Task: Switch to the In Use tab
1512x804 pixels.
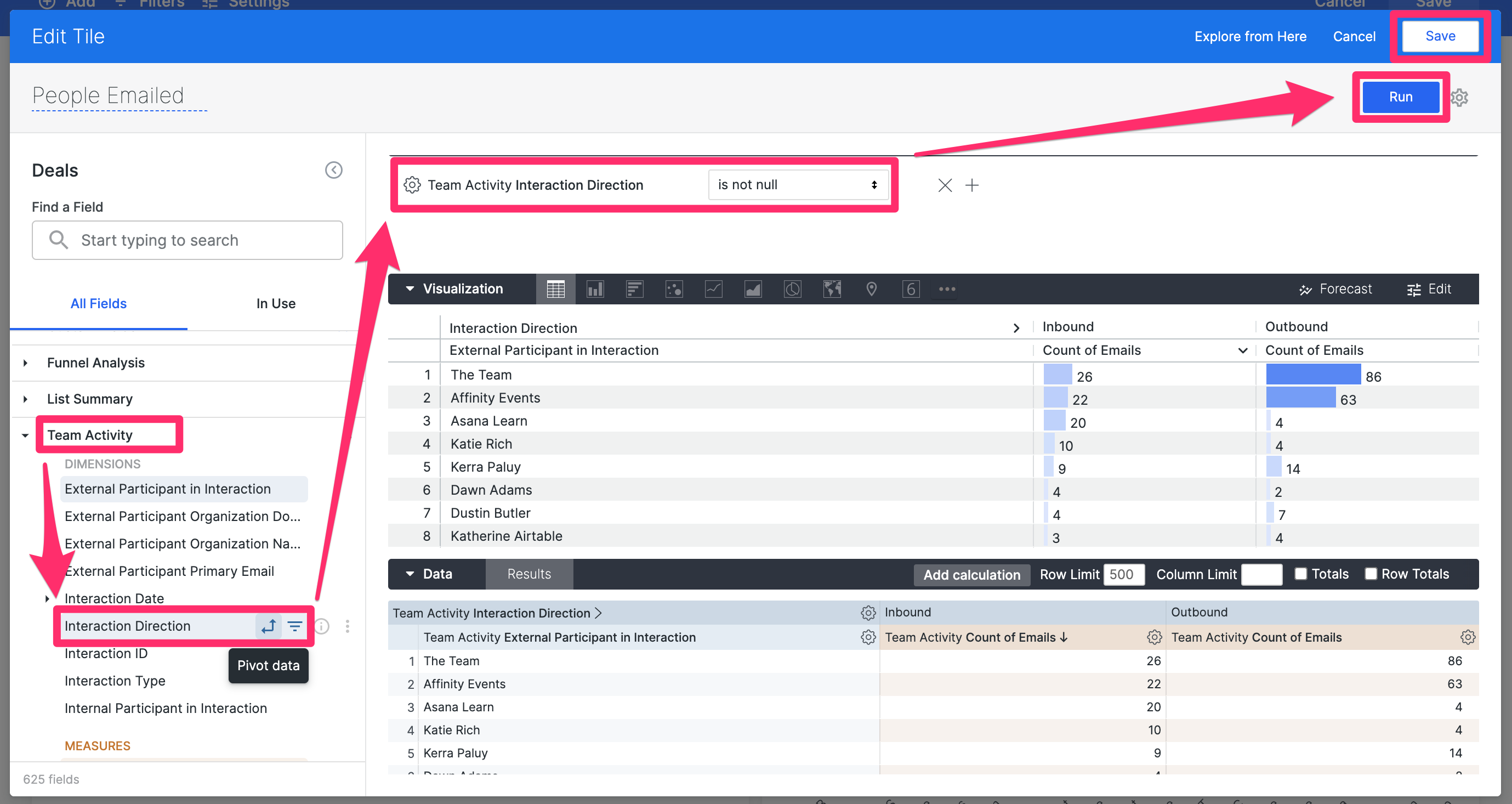Action: coord(275,303)
